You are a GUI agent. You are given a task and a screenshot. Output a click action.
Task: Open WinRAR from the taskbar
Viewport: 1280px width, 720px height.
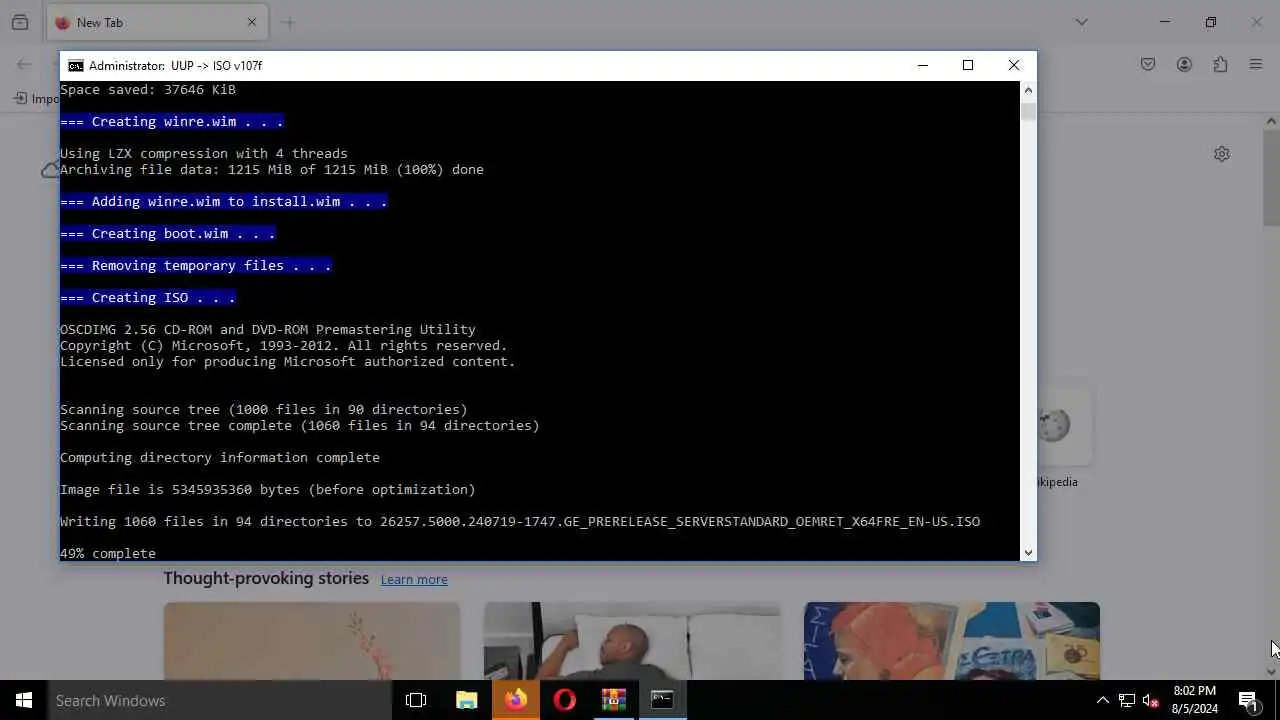(x=613, y=700)
